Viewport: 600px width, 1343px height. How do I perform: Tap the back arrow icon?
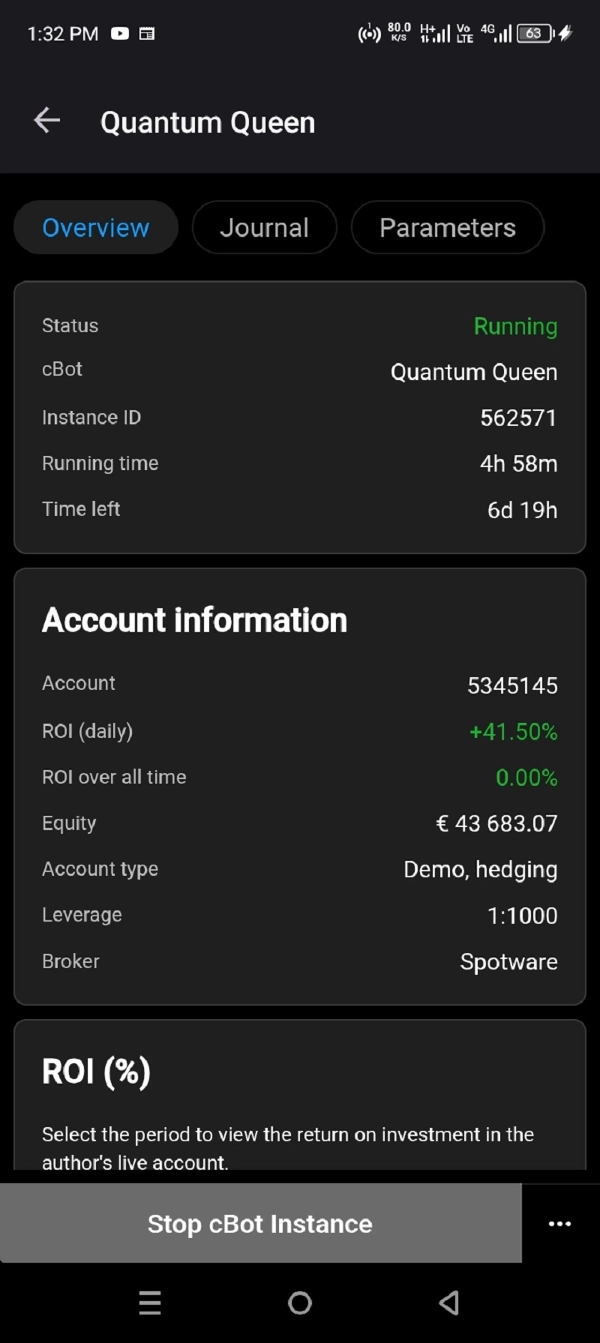point(47,121)
